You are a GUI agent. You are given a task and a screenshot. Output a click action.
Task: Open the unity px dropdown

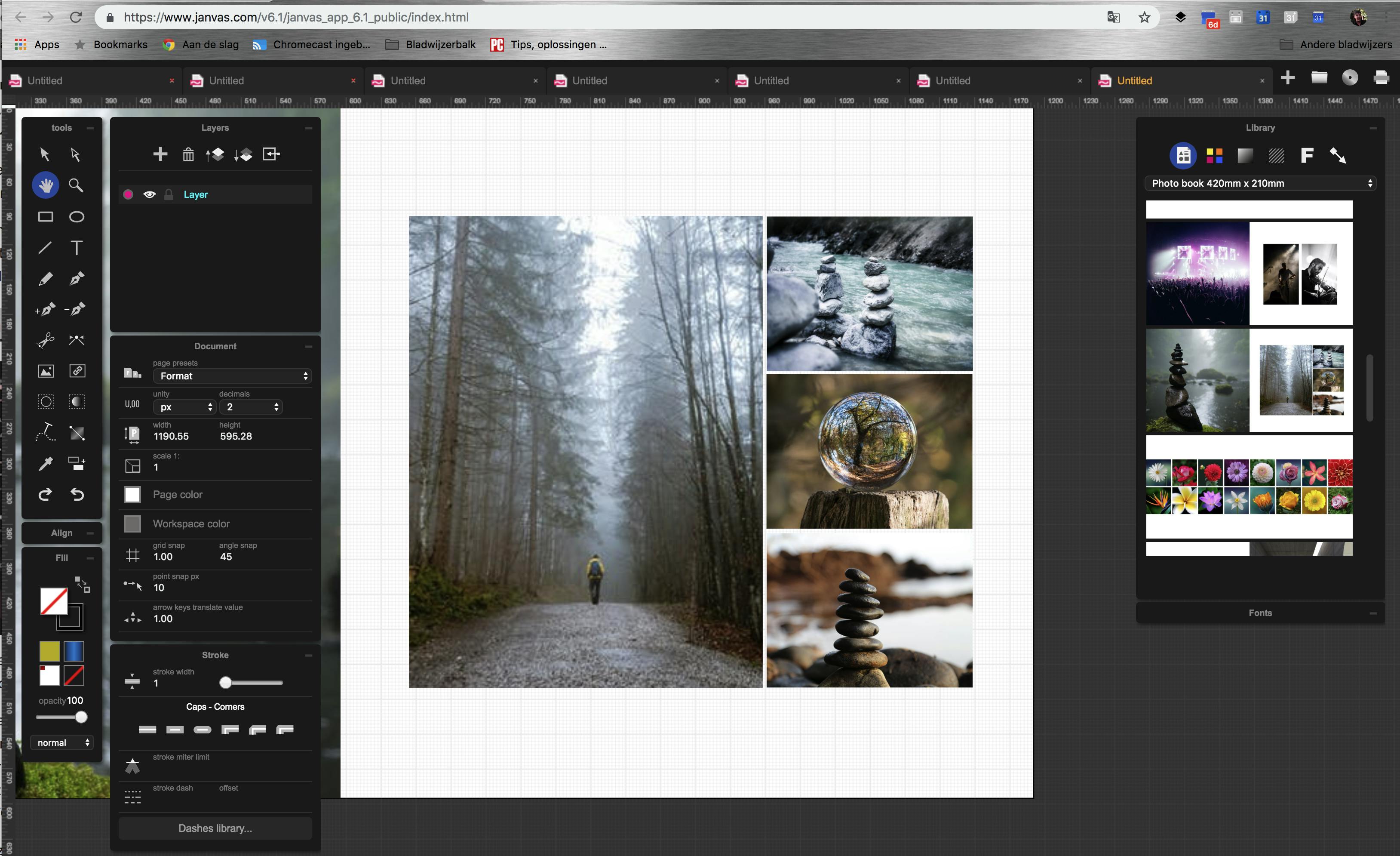184,407
